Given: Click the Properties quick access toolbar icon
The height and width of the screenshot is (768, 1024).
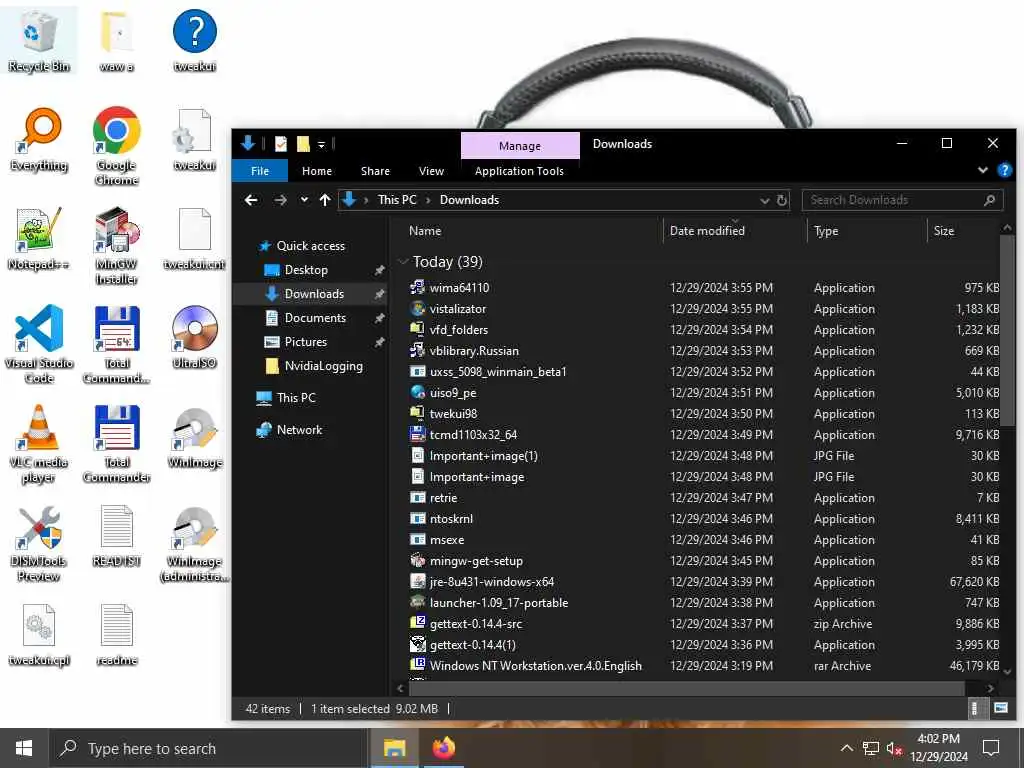Looking at the screenshot, I should click(x=281, y=144).
